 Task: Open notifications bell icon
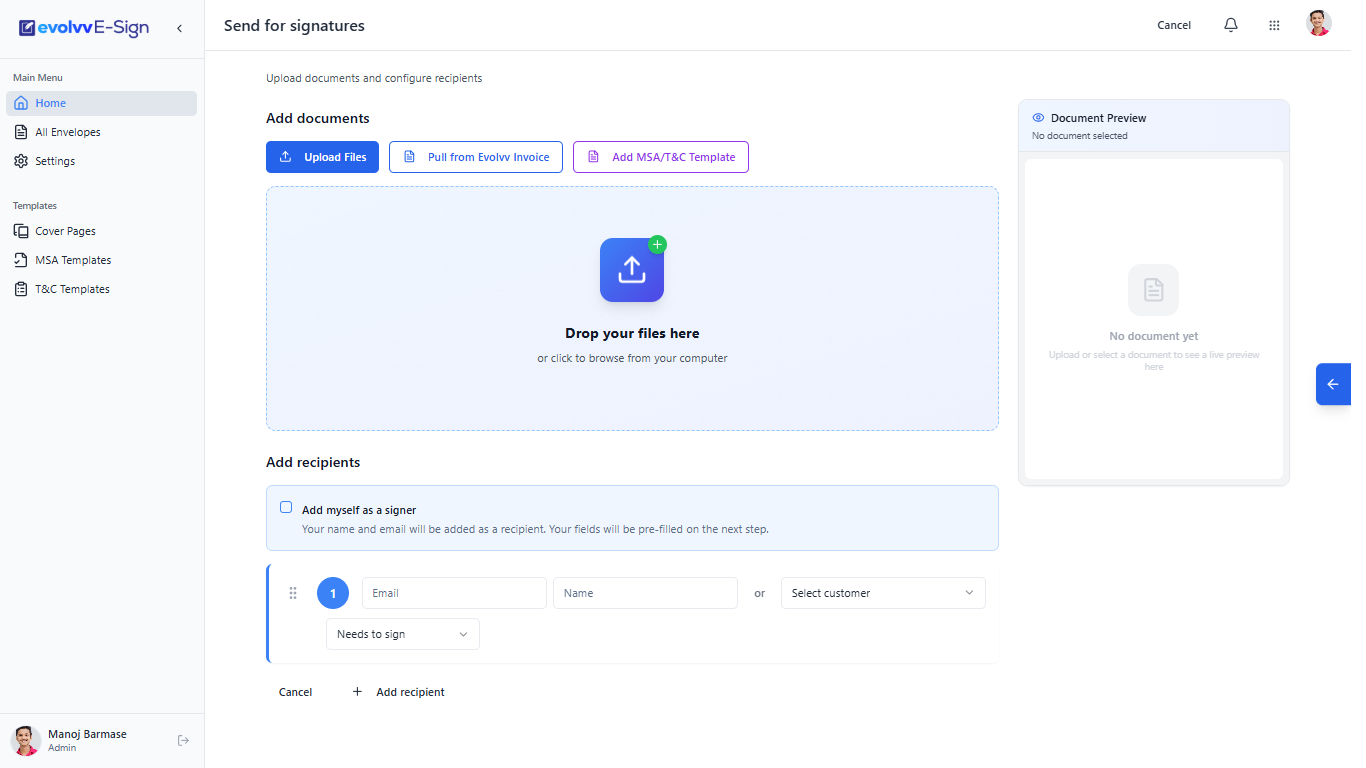pos(1231,25)
